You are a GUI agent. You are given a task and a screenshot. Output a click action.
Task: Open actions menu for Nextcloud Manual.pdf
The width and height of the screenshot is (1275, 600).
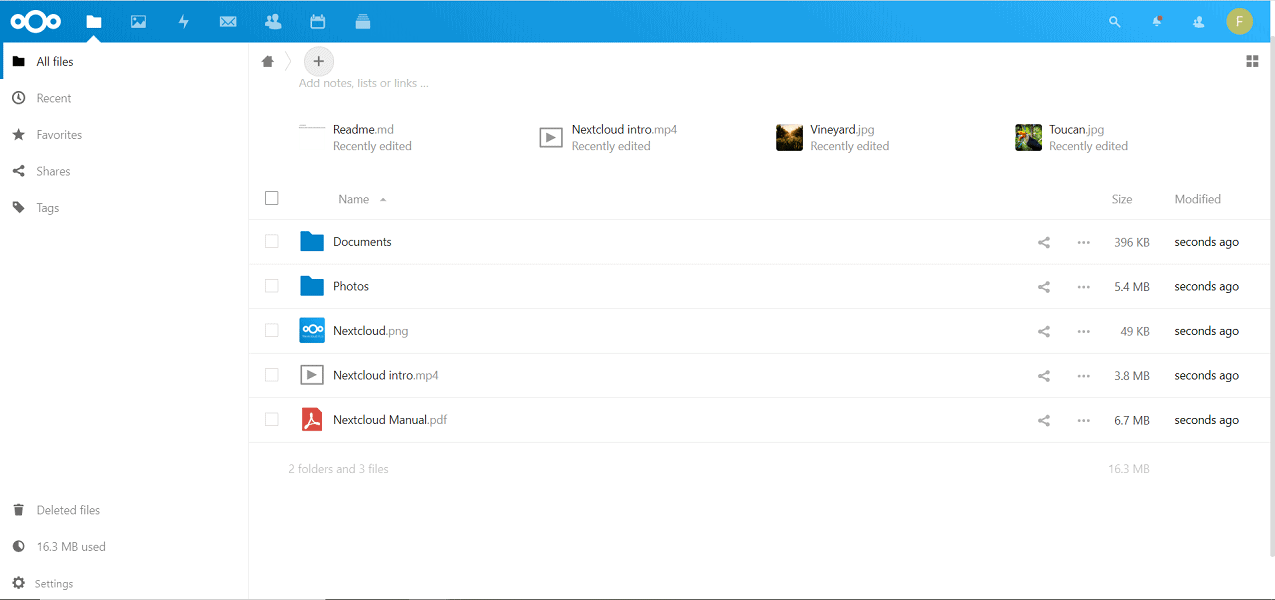click(x=1083, y=421)
